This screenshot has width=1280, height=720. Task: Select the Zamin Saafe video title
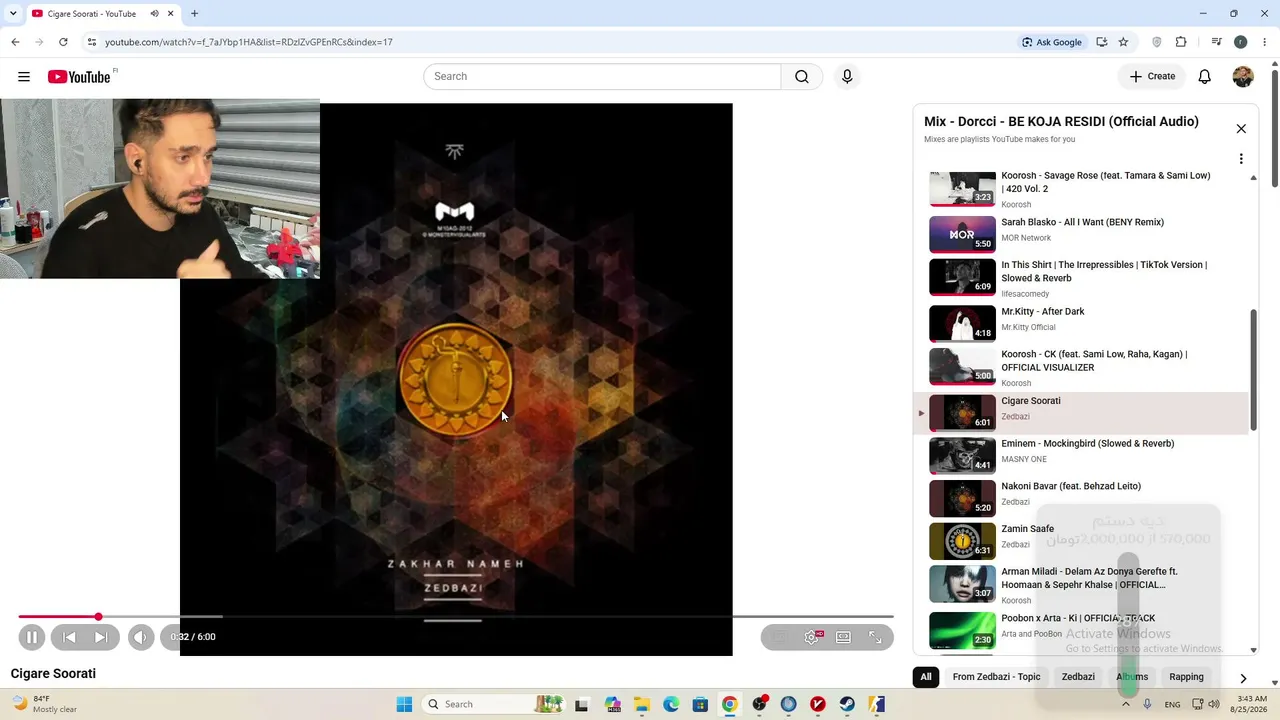click(1028, 529)
